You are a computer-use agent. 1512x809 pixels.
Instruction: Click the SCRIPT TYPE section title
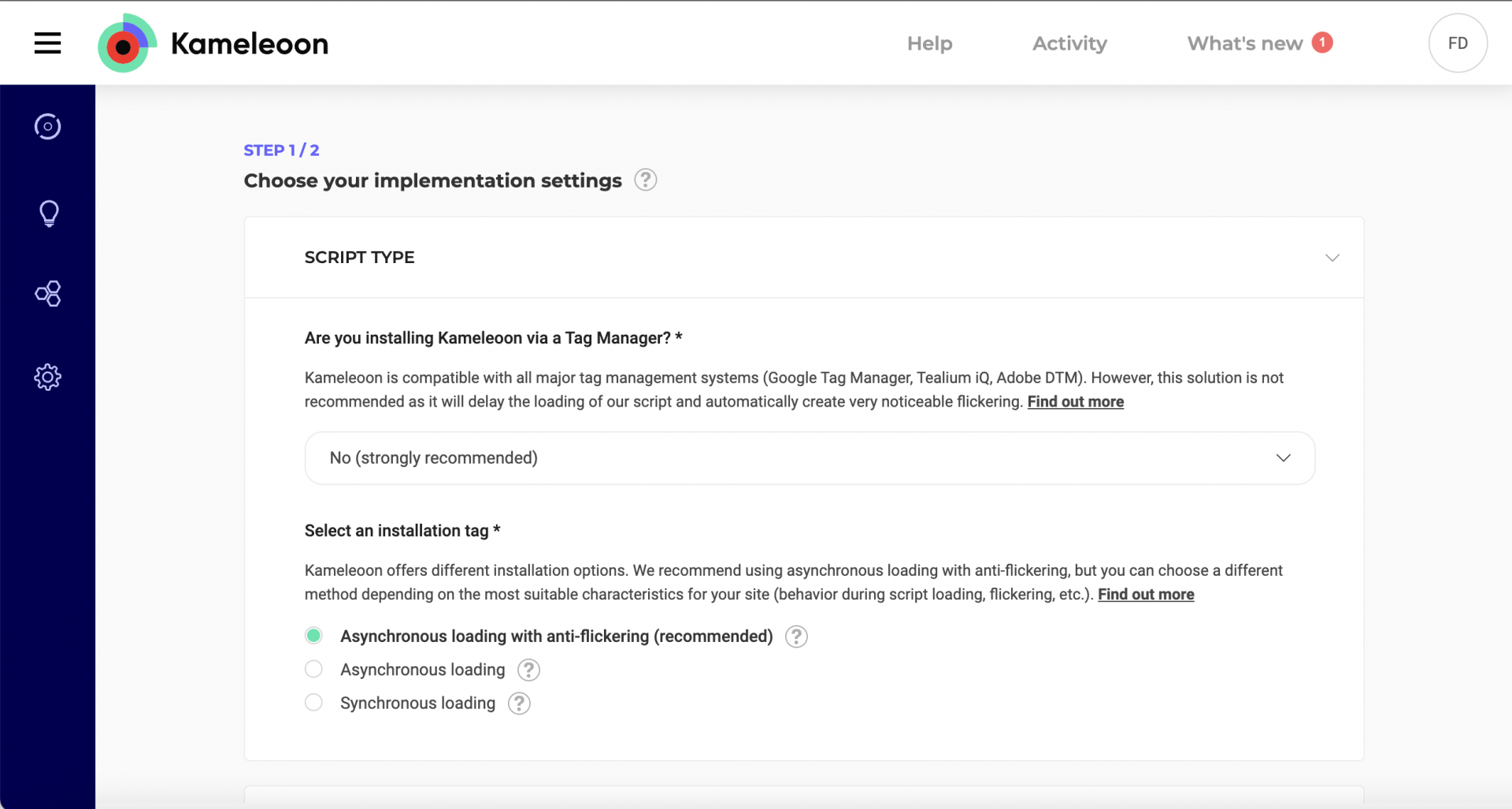pos(359,258)
